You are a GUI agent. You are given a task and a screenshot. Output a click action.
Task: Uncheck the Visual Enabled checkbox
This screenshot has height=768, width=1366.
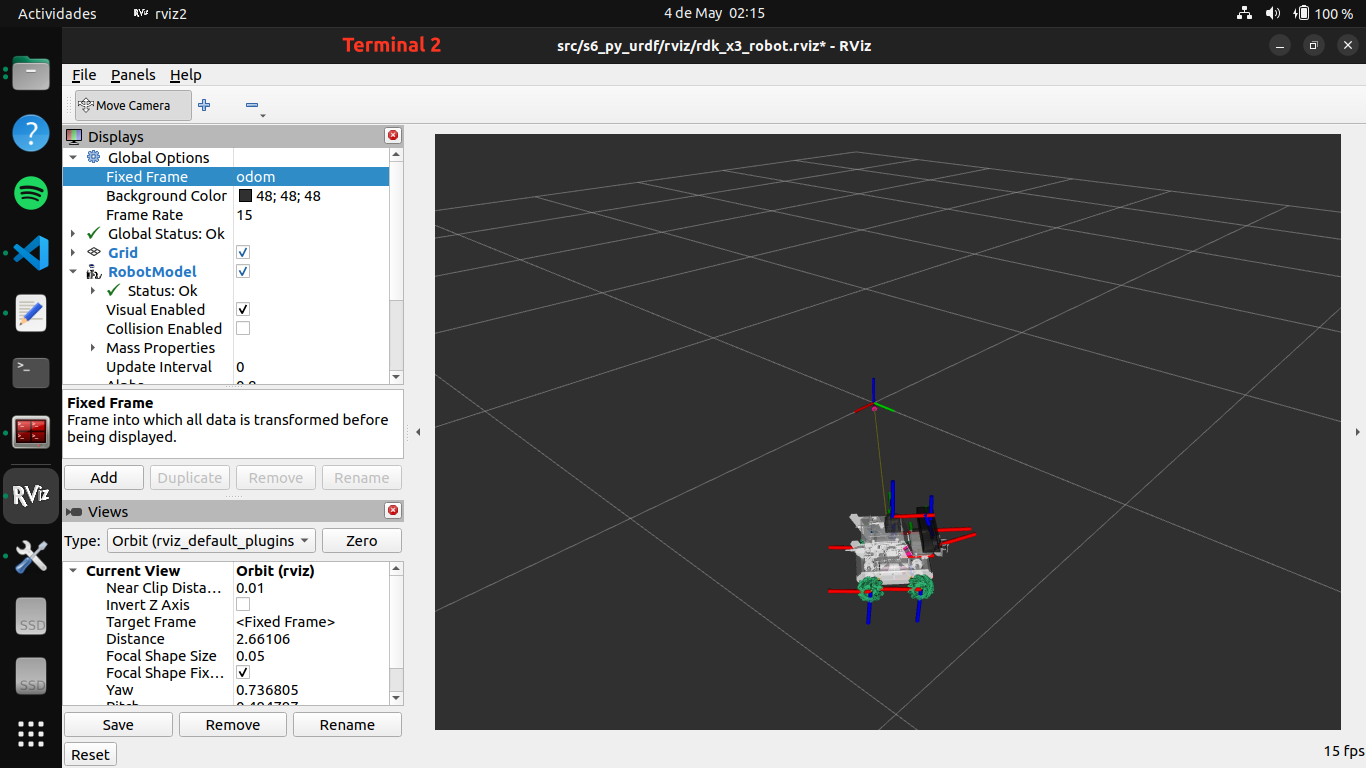pyautogui.click(x=243, y=309)
